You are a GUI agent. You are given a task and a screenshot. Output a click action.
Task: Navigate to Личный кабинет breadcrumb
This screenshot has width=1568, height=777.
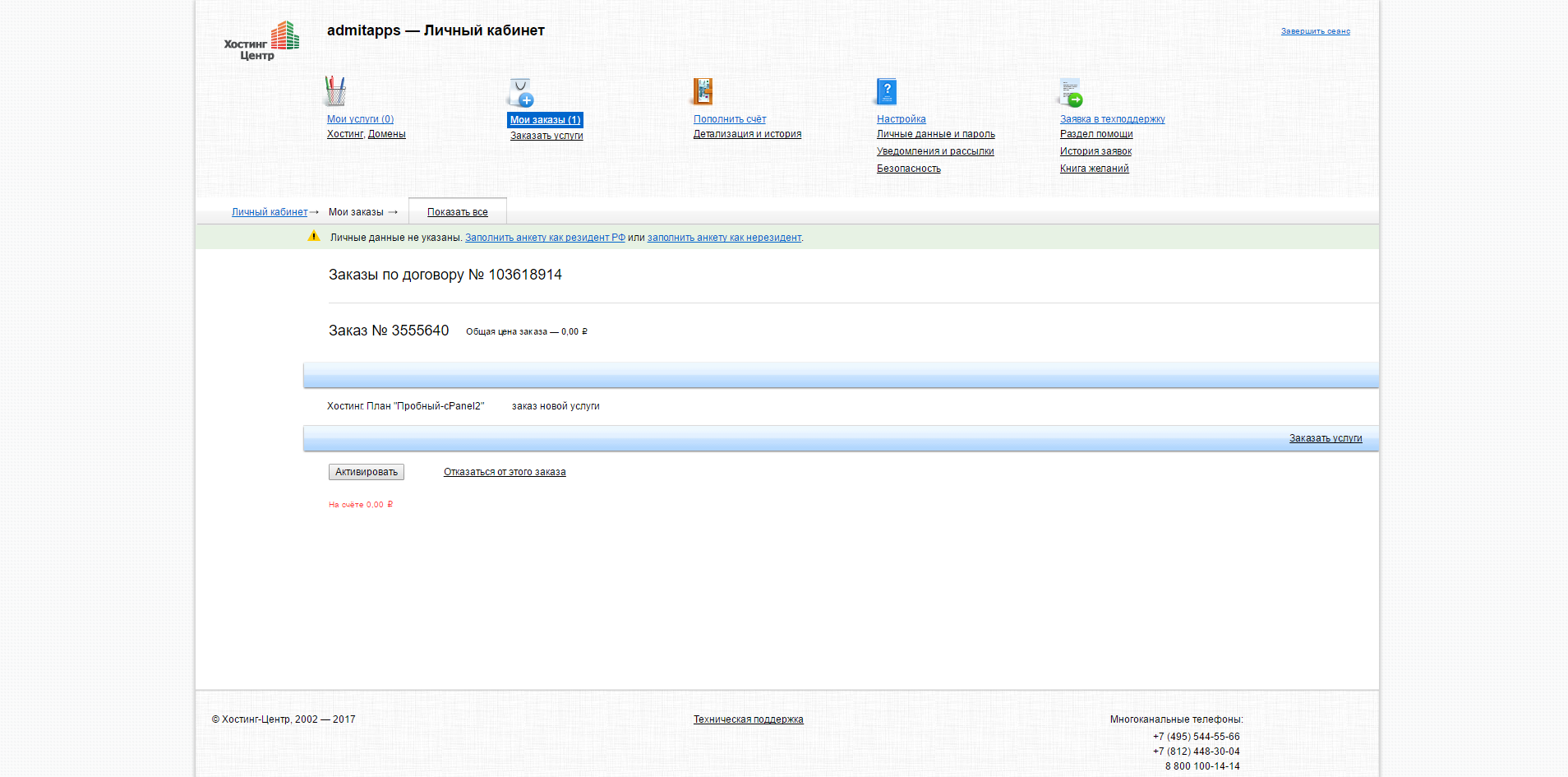[x=269, y=212]
